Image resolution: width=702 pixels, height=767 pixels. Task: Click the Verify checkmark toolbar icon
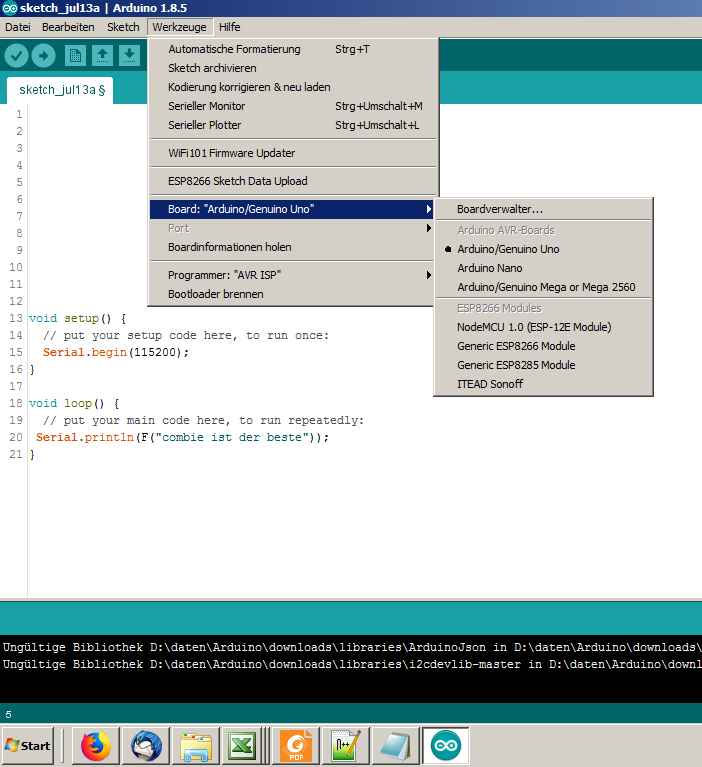16,55
